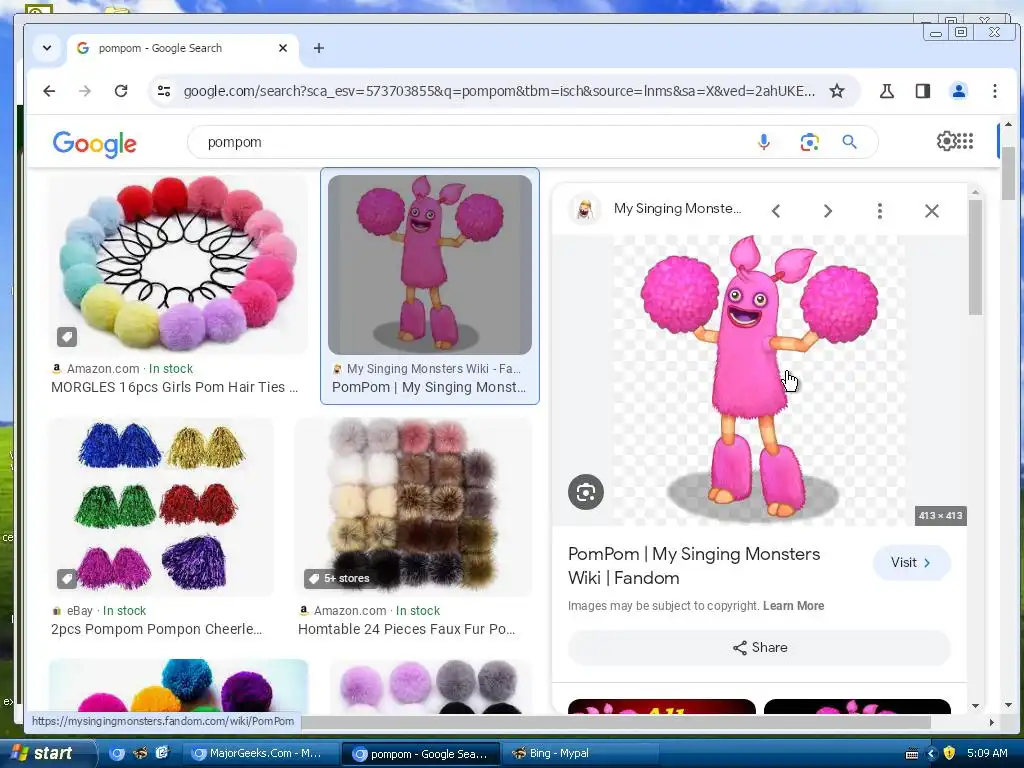
Task: Click the 5+ stores badge
Action: tap(339, 579)
